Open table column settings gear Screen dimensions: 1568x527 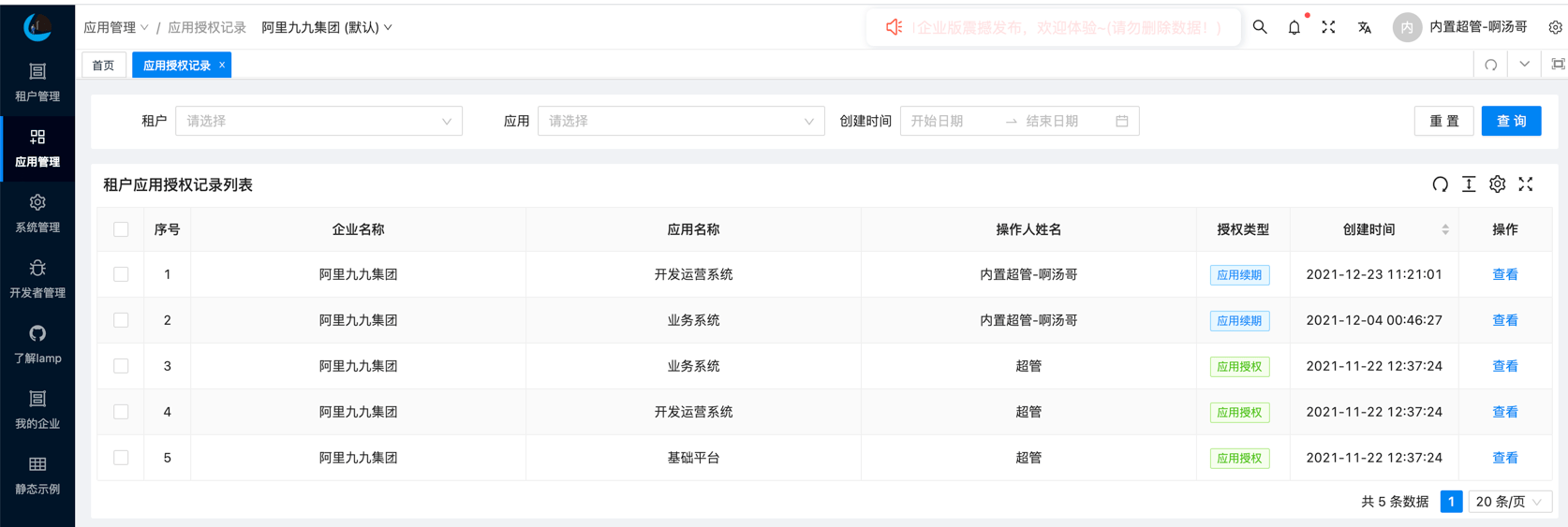(1497, 184)
